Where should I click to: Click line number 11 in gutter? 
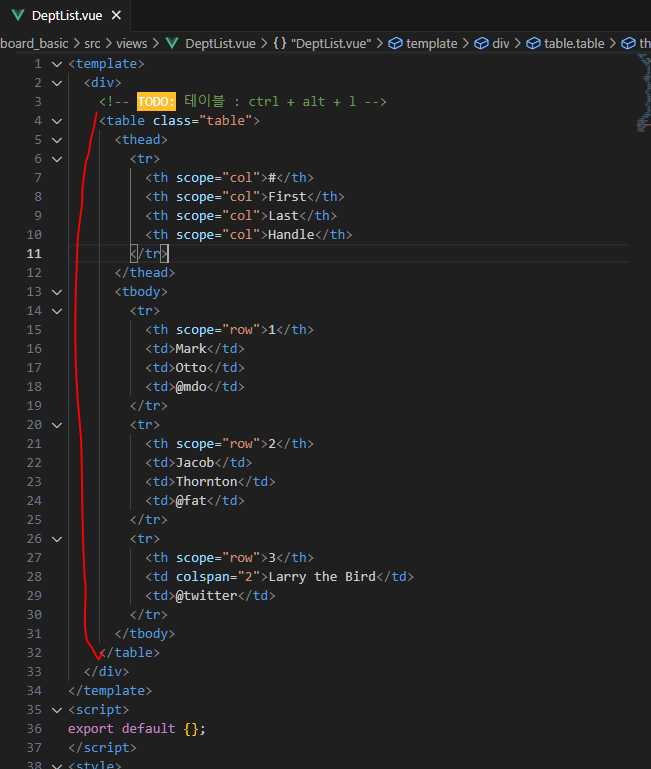point(34,254)
